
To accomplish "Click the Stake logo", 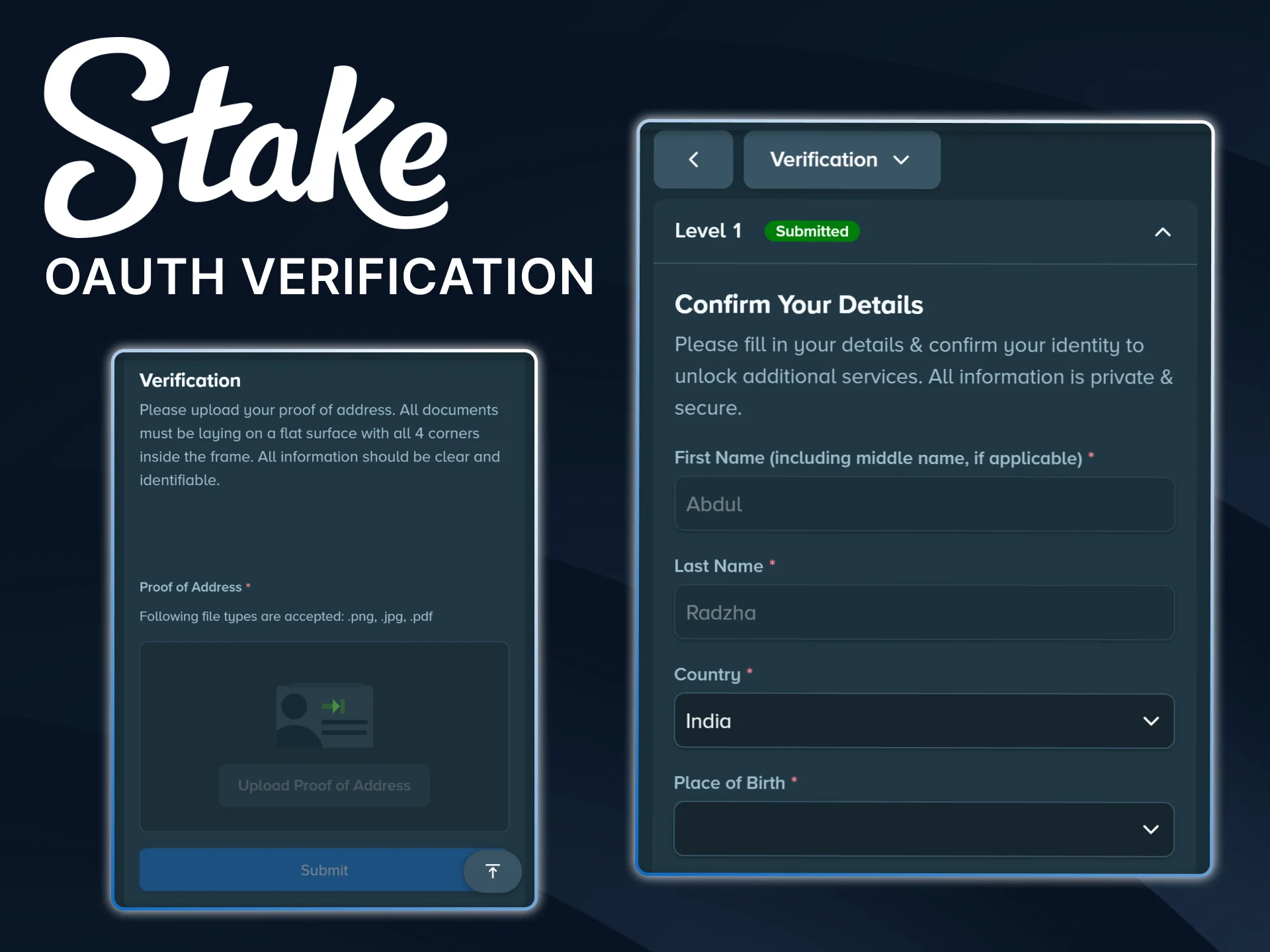I will pyautogui.click(x=246, y=138).
